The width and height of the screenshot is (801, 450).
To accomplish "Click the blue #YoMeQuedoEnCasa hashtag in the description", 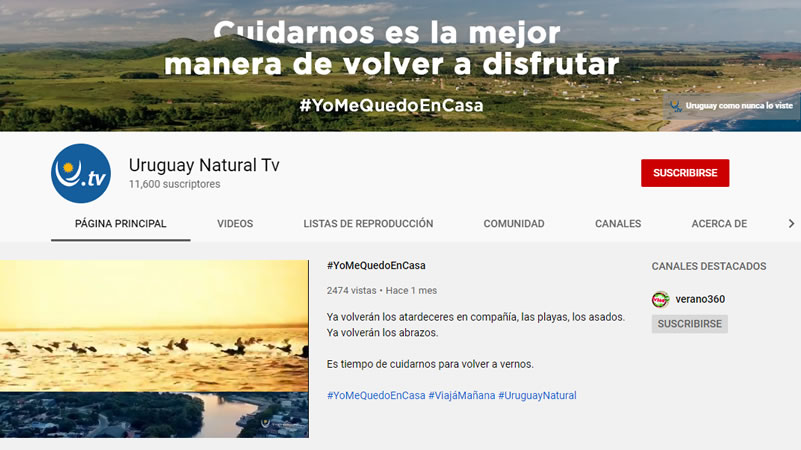I will [376, 395].
